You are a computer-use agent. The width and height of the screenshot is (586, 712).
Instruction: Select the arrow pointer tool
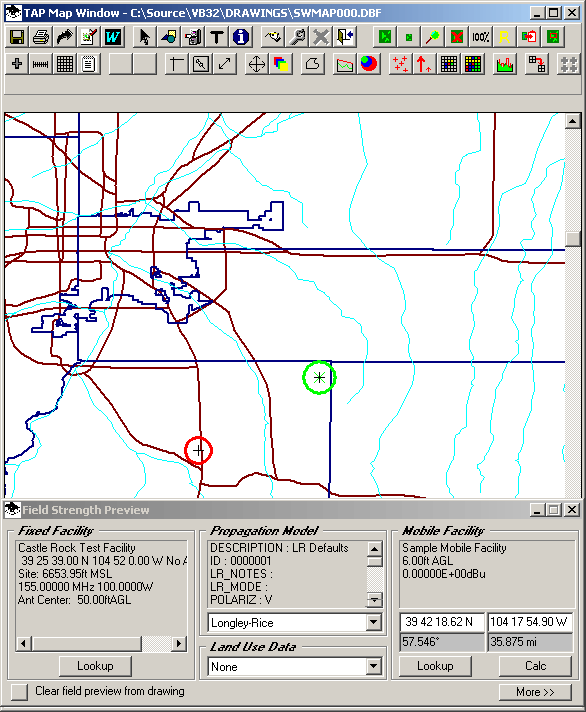pos(145,37)
